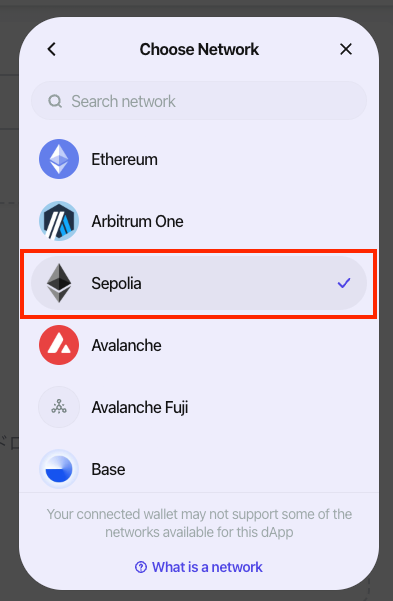Click the Avalanche Fuji network icon
This screenshot has width=393, height=601.
pos(59,407)
